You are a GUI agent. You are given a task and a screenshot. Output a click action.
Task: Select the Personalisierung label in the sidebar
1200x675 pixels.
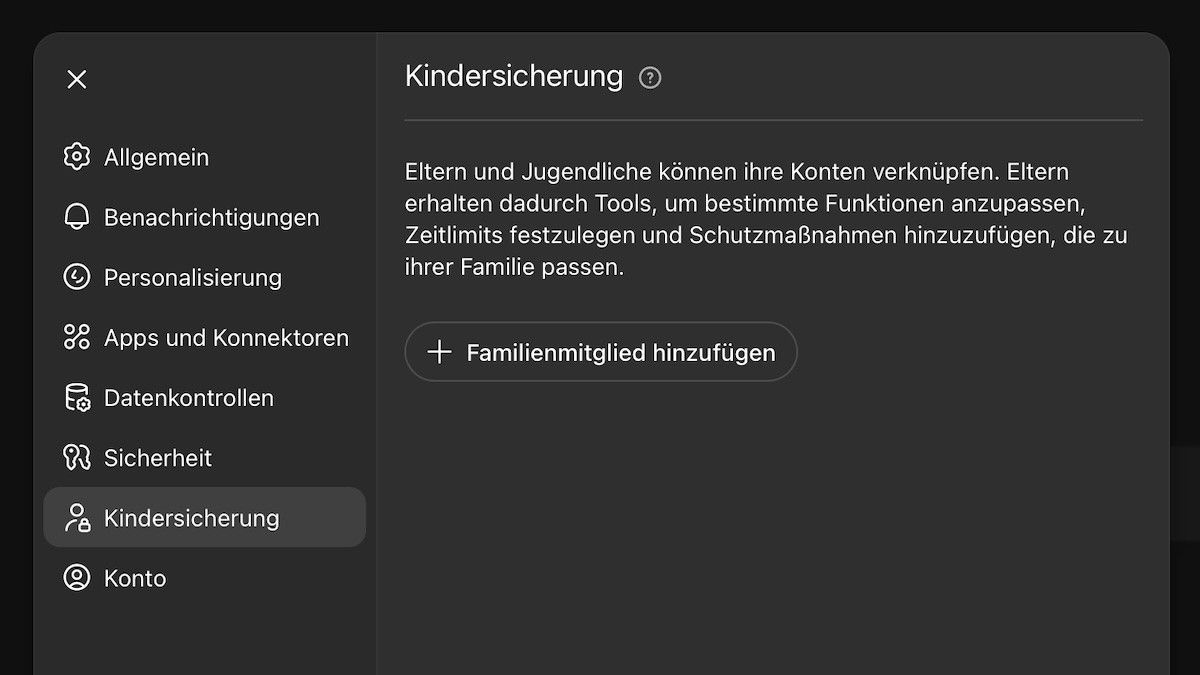tap(192, 278)
